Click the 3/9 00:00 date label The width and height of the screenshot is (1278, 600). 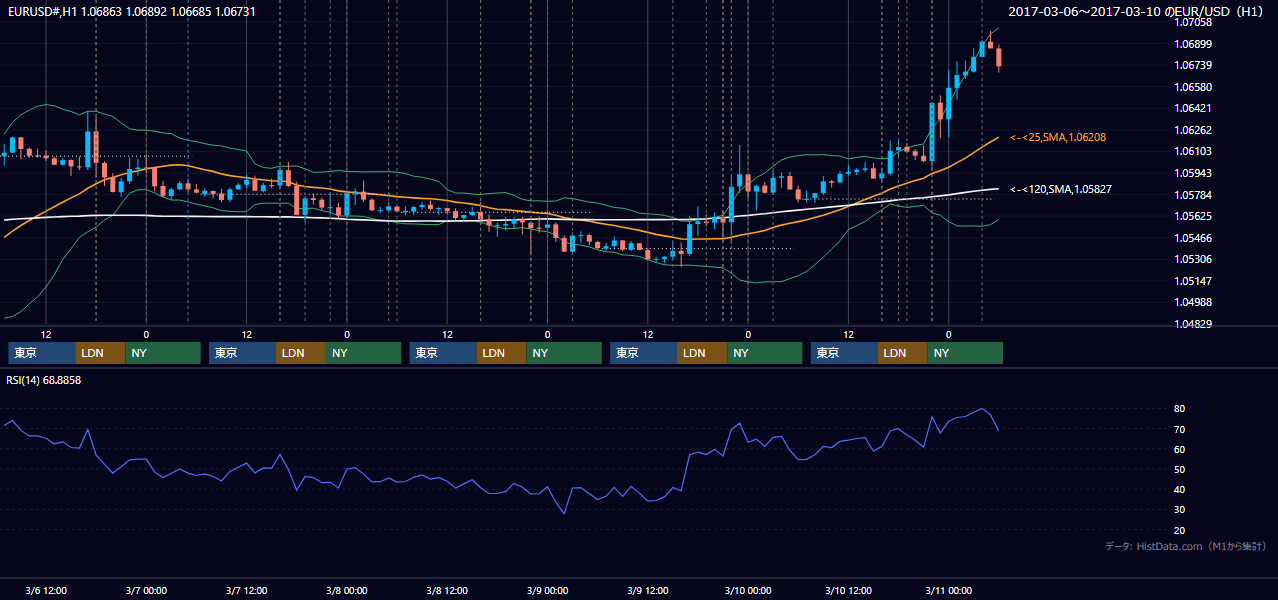click(547, 591)
